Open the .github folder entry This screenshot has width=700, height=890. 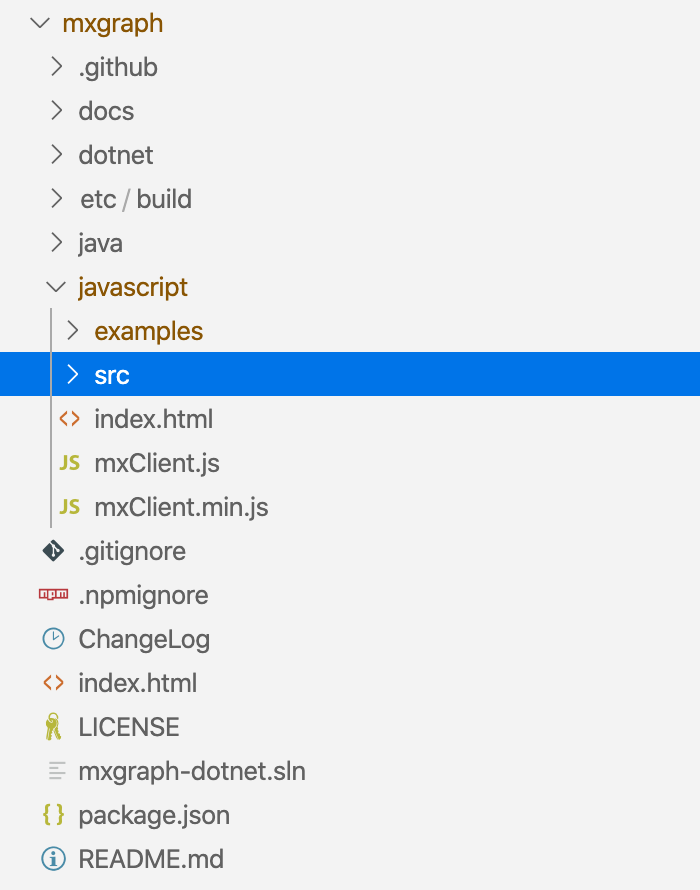118,67
